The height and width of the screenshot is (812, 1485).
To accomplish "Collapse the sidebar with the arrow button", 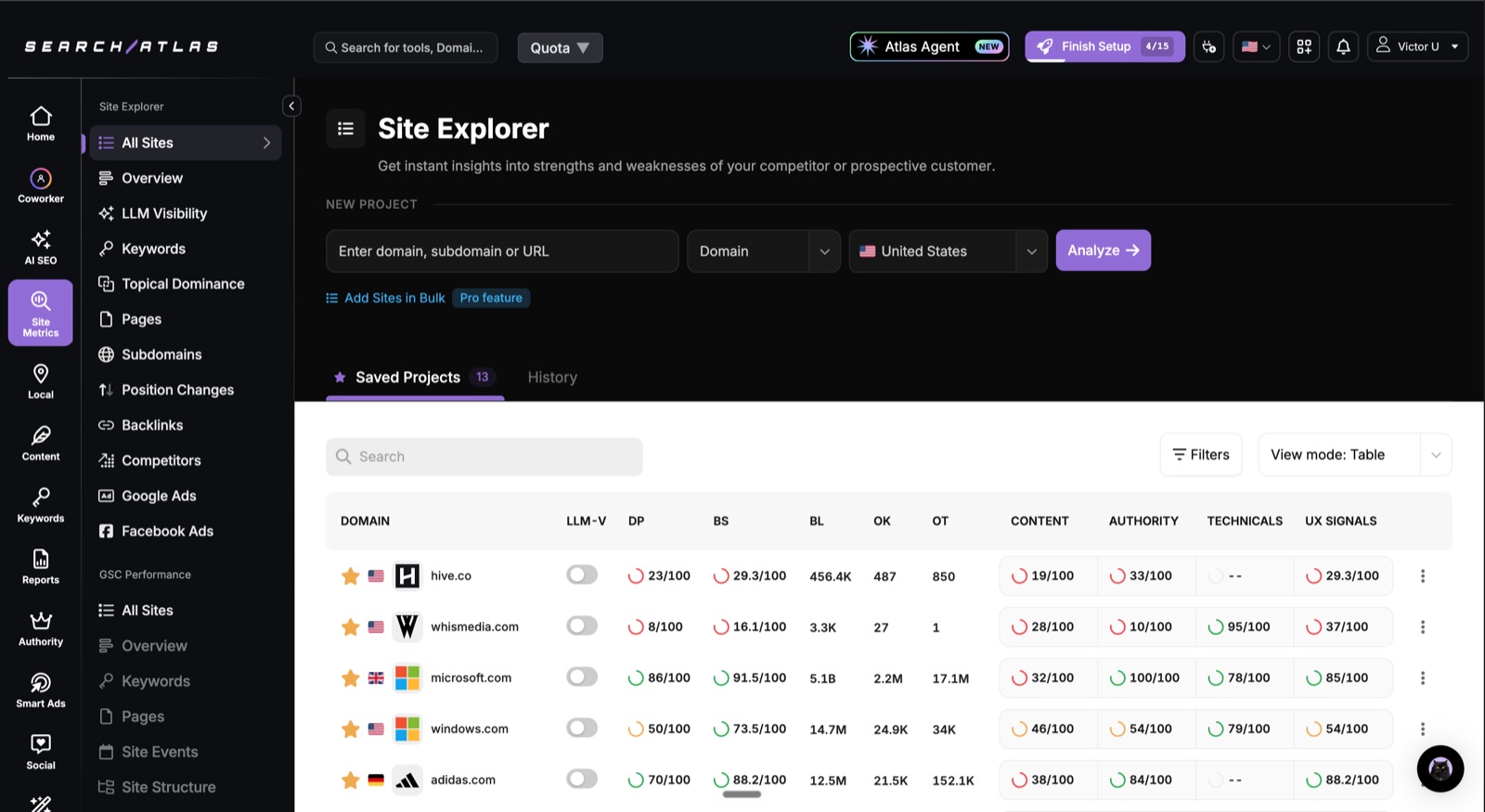I will point(291,106).
